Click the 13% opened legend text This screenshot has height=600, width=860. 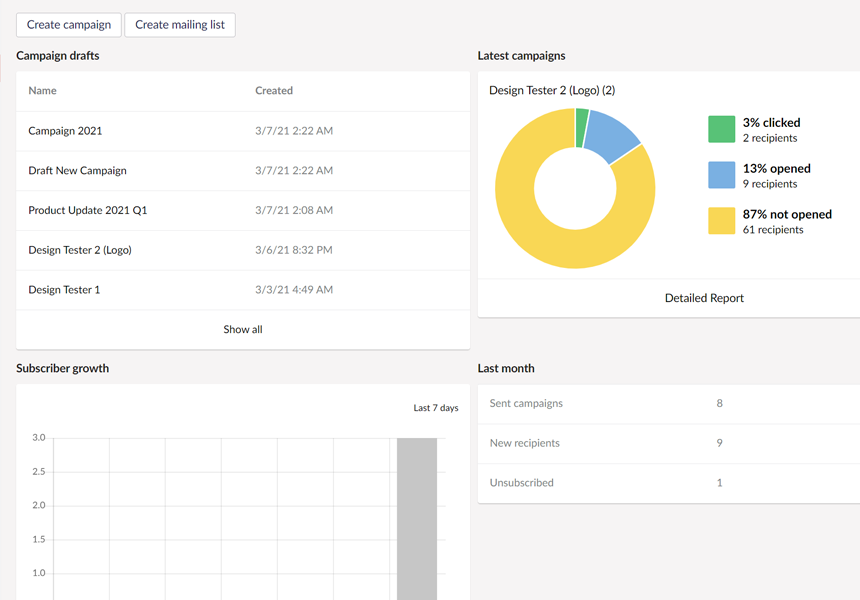777,169
